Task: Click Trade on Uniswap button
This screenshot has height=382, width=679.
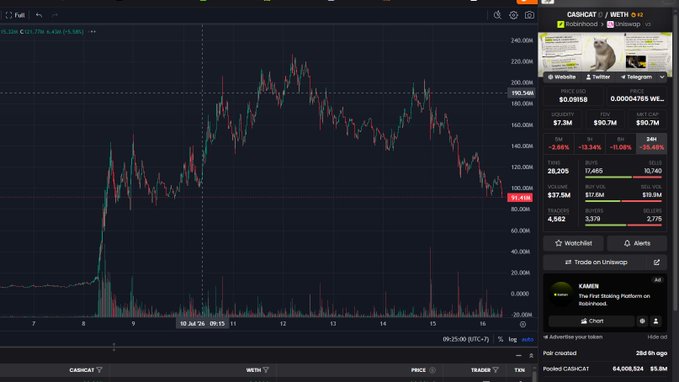Action: [596, 262]
